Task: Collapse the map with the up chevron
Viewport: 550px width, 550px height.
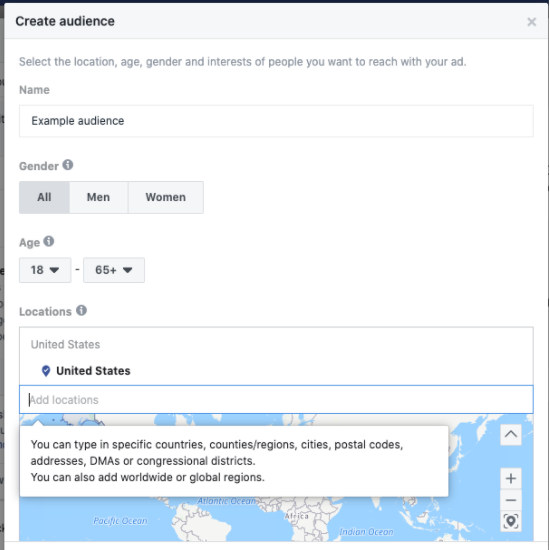Action: click(x=511, y=435)
